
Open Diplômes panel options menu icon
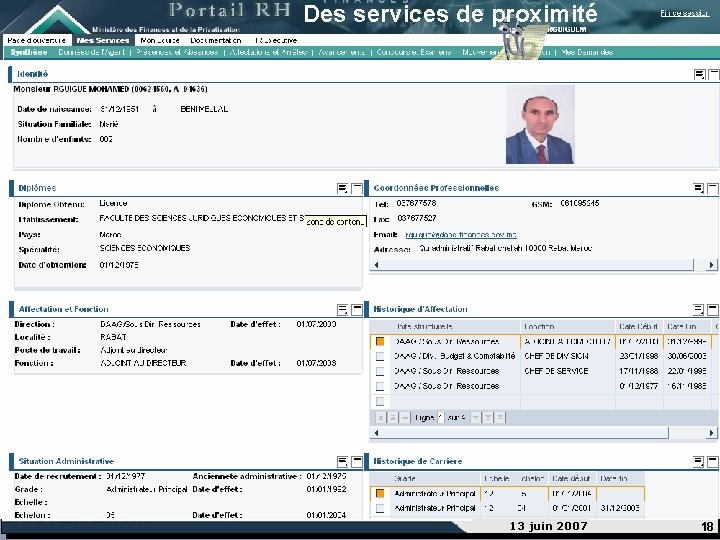pos(342,188)
